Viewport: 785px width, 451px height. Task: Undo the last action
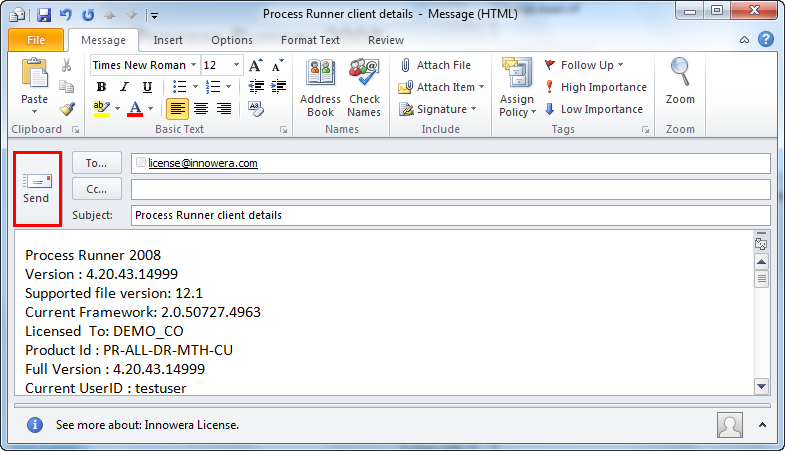pyautogui.click(x=66, y=15)
